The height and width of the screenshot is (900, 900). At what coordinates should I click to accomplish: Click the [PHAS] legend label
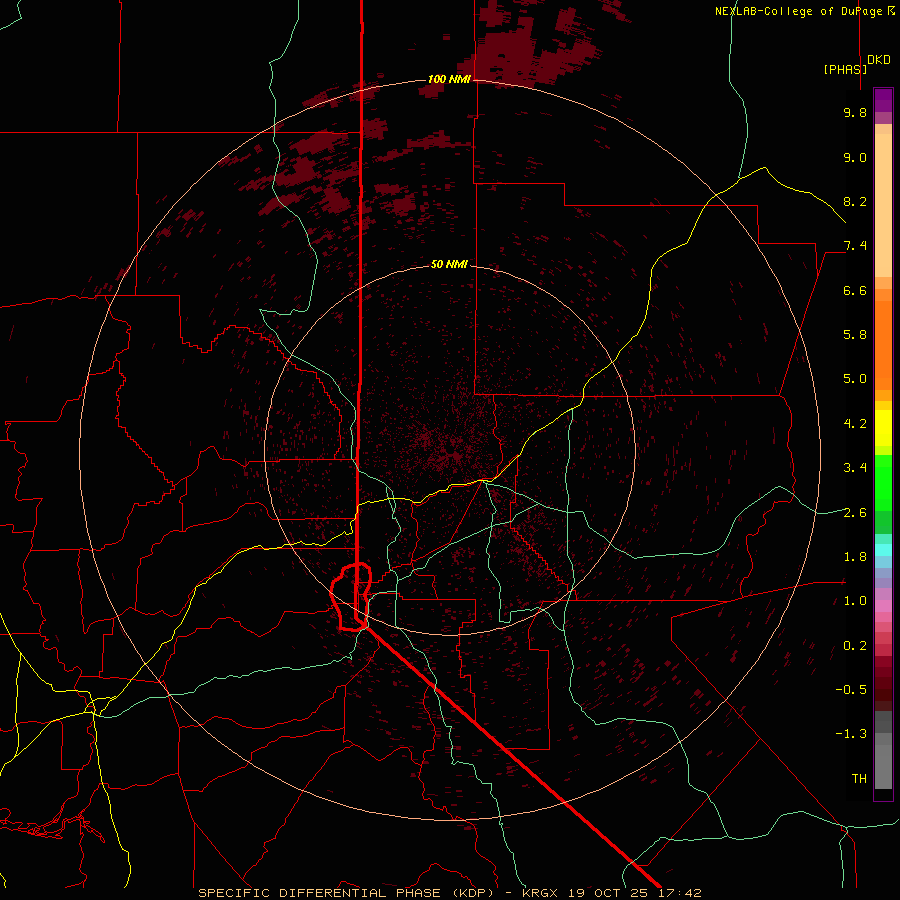pyautogui.click(x=845, y=69)
